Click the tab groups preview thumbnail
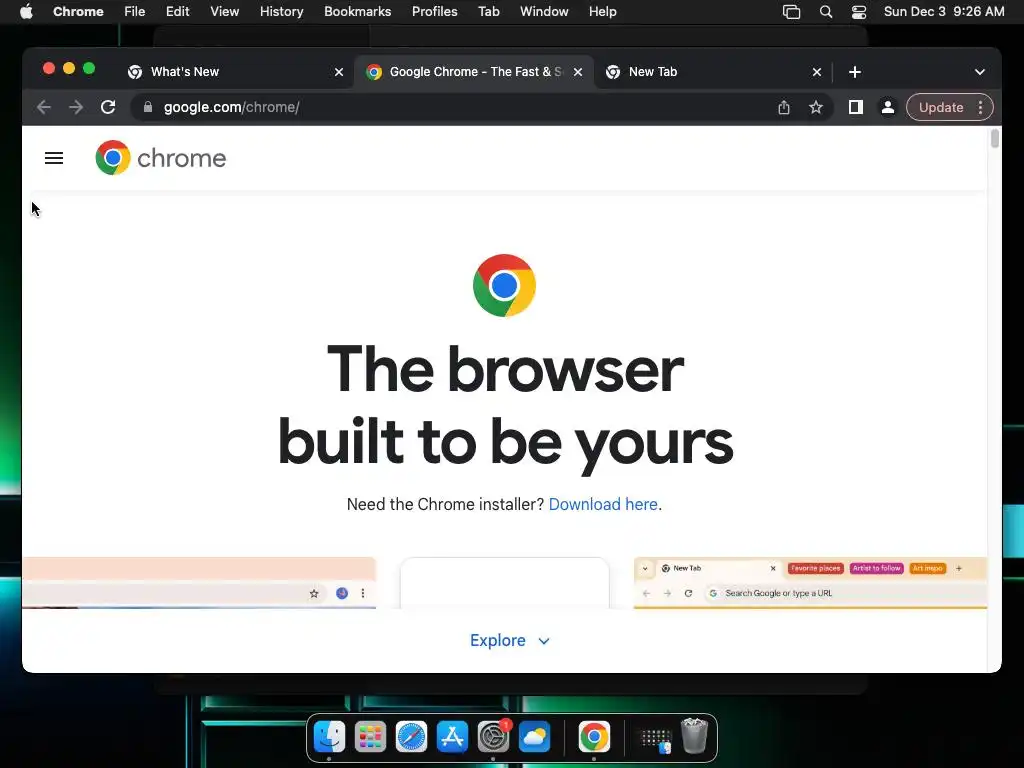 pos(810,583)
